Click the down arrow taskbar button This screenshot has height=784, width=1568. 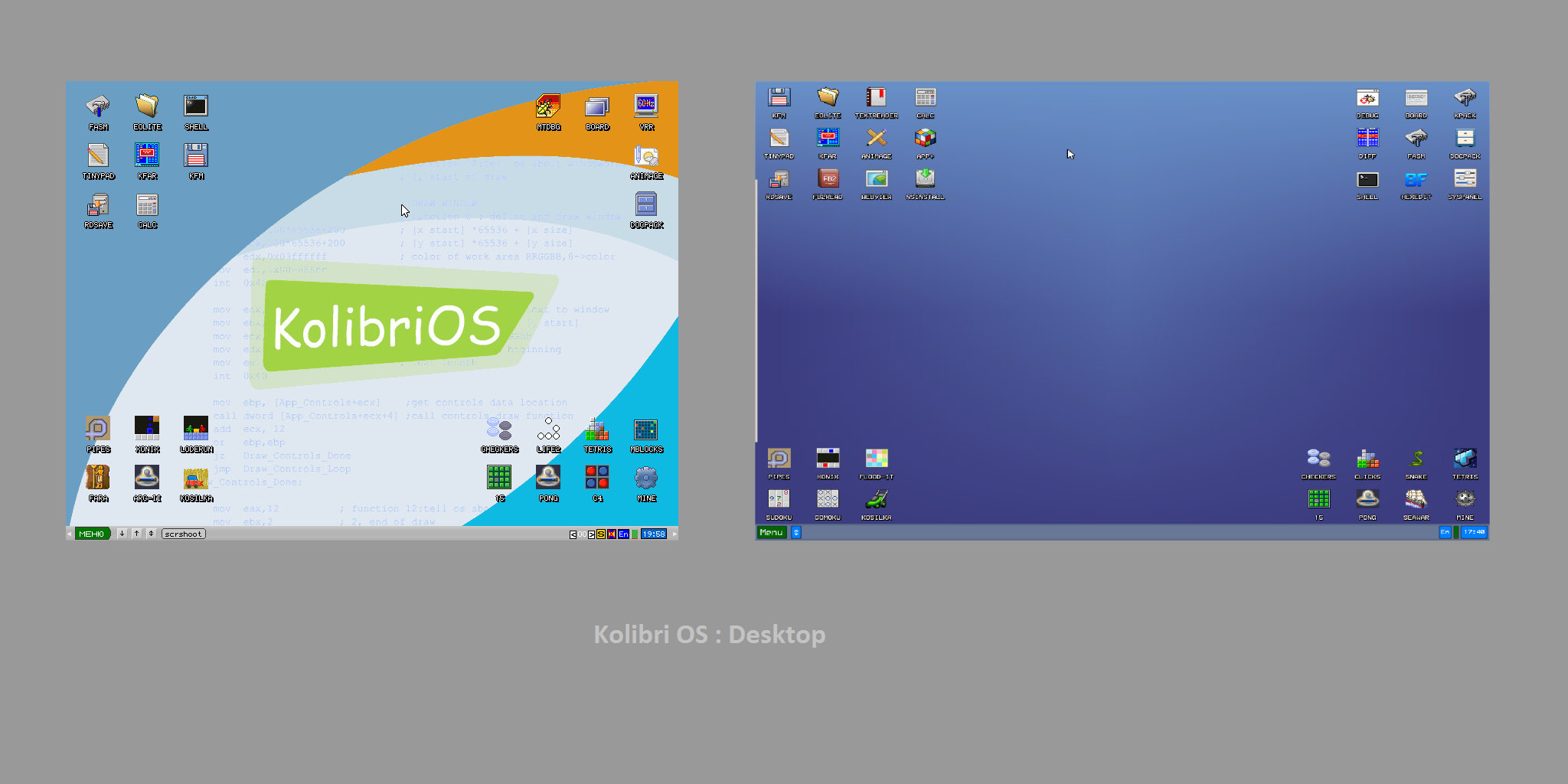[122, 534]
